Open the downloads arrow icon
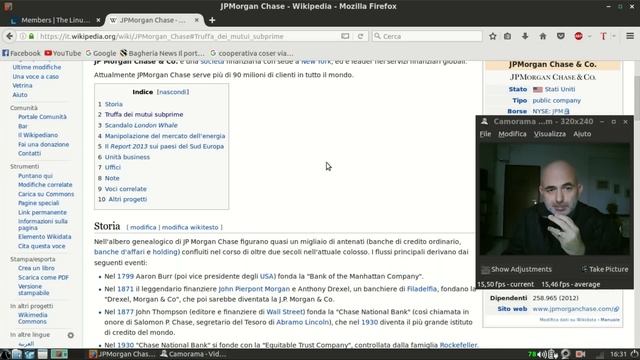This screenshot has width=640, height=360. click(525, 36)
